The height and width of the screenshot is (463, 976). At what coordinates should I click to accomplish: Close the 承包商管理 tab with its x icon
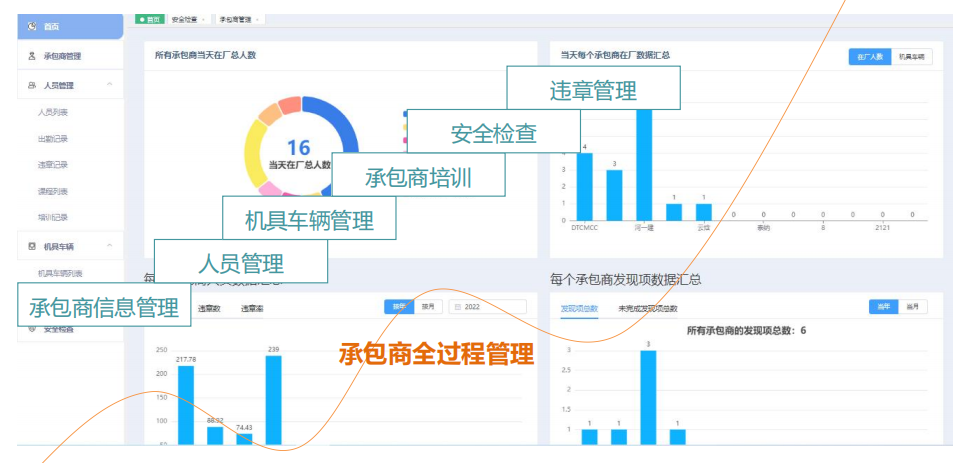tap(257, 19)
